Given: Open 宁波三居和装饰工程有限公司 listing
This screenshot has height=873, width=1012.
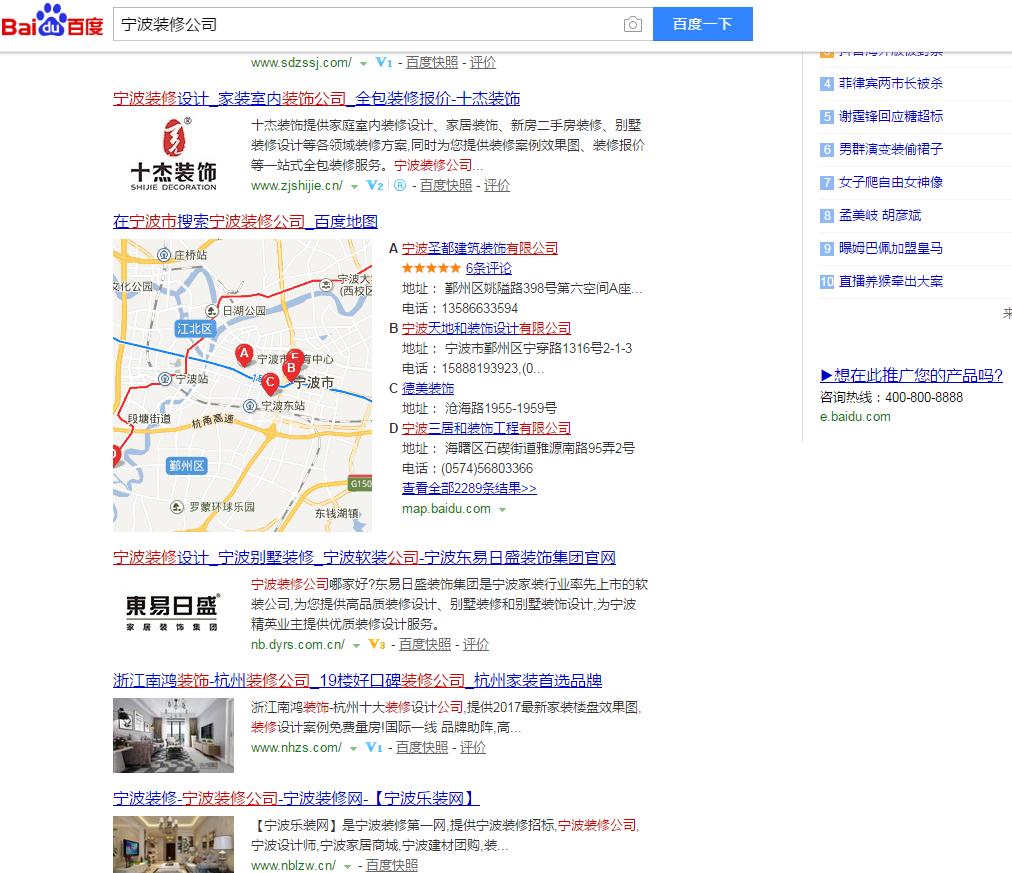Looking at the screenshot, I should [x=486, y=428].
